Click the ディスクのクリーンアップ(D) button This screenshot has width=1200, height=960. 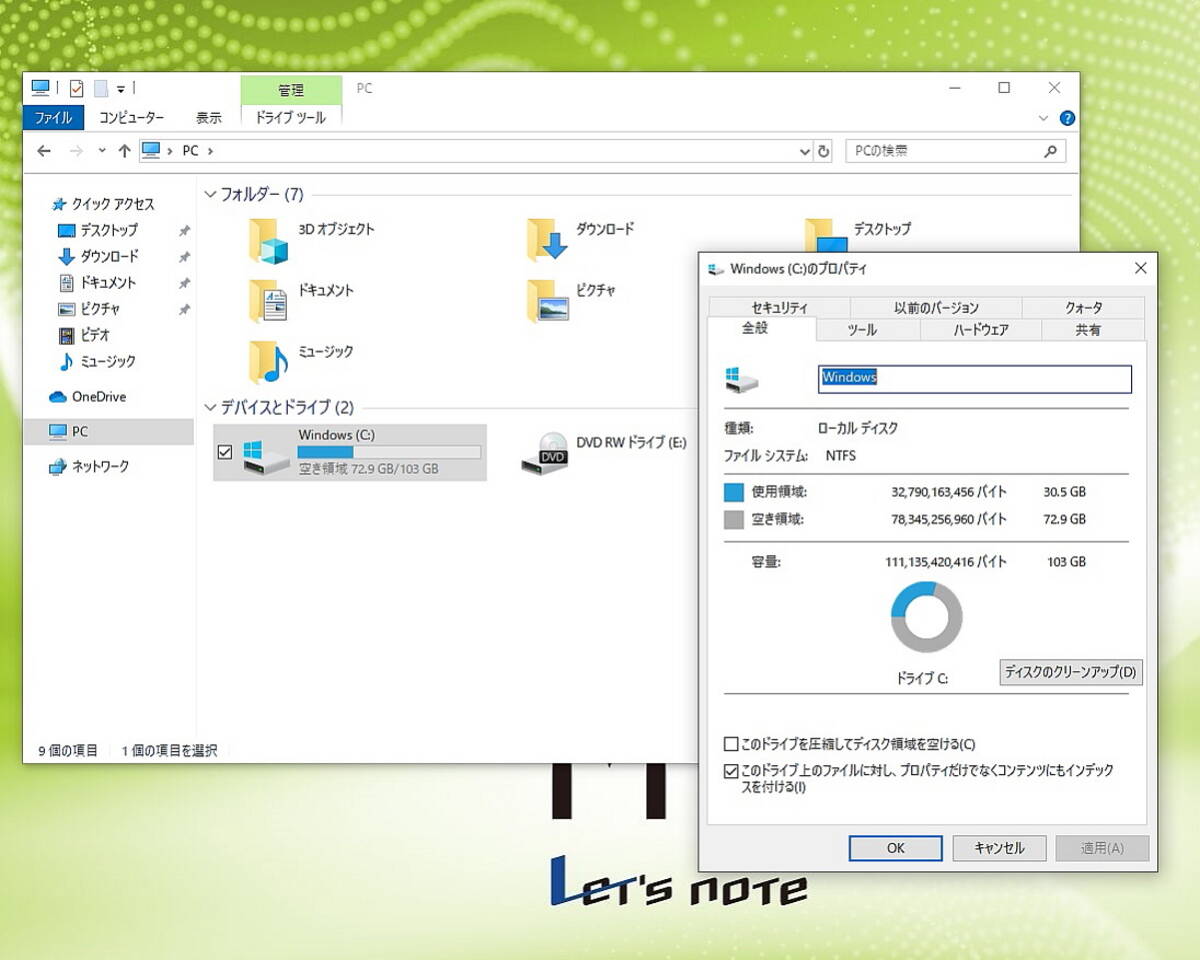point(1071,672)
